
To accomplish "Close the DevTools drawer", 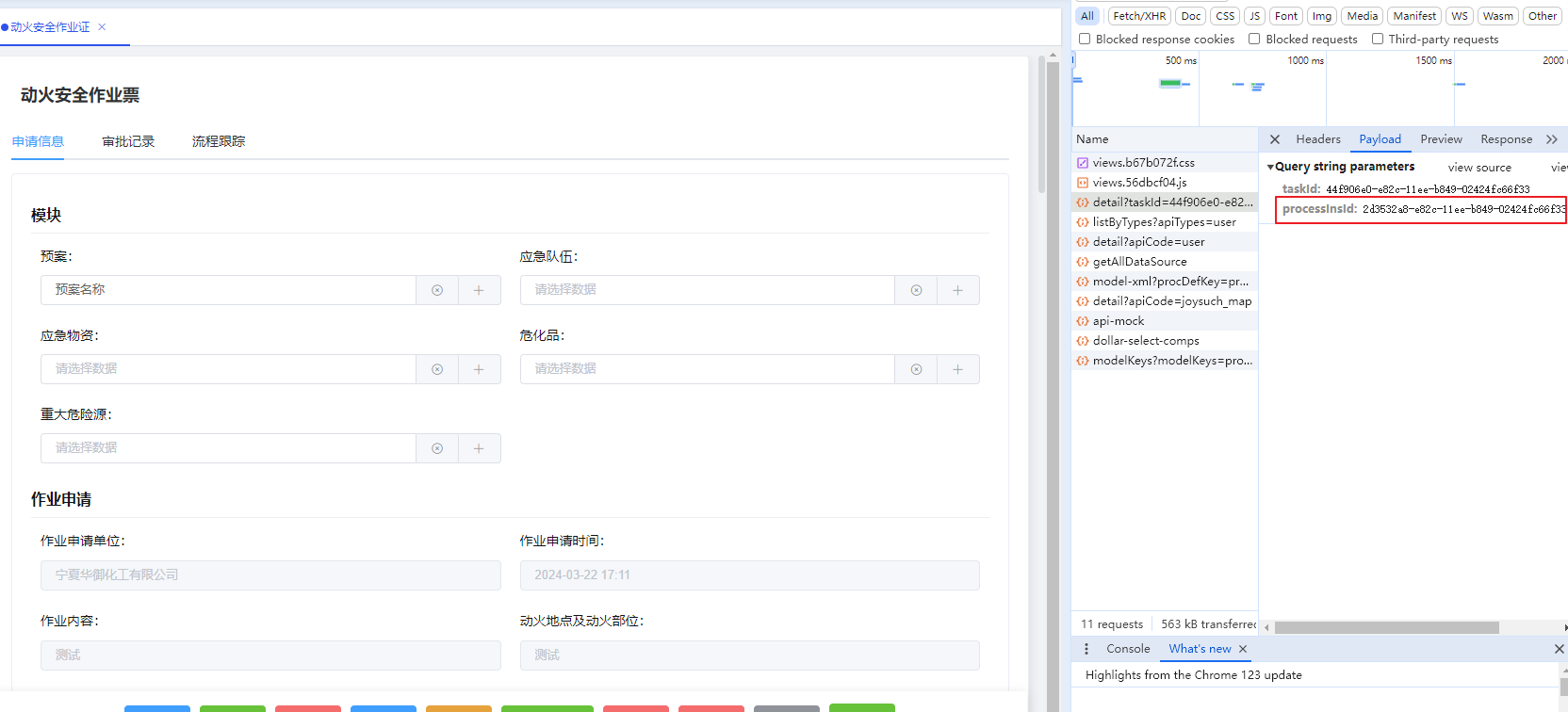I will (1559, 649).
